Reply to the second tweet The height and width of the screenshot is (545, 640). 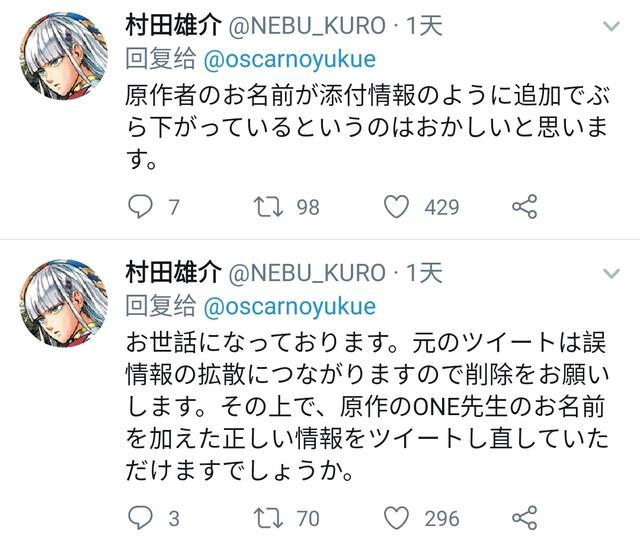tap(140, 518)
